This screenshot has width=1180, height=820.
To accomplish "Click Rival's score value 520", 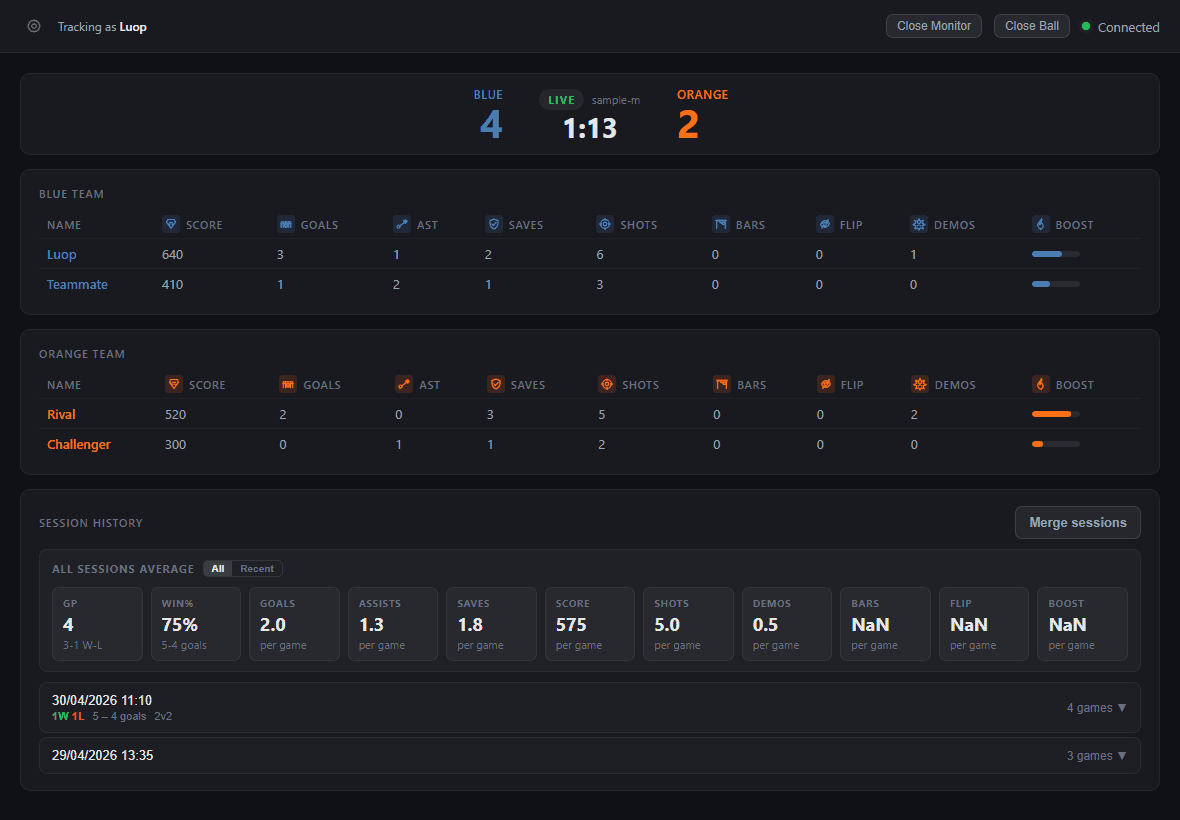I will point(175,415).
